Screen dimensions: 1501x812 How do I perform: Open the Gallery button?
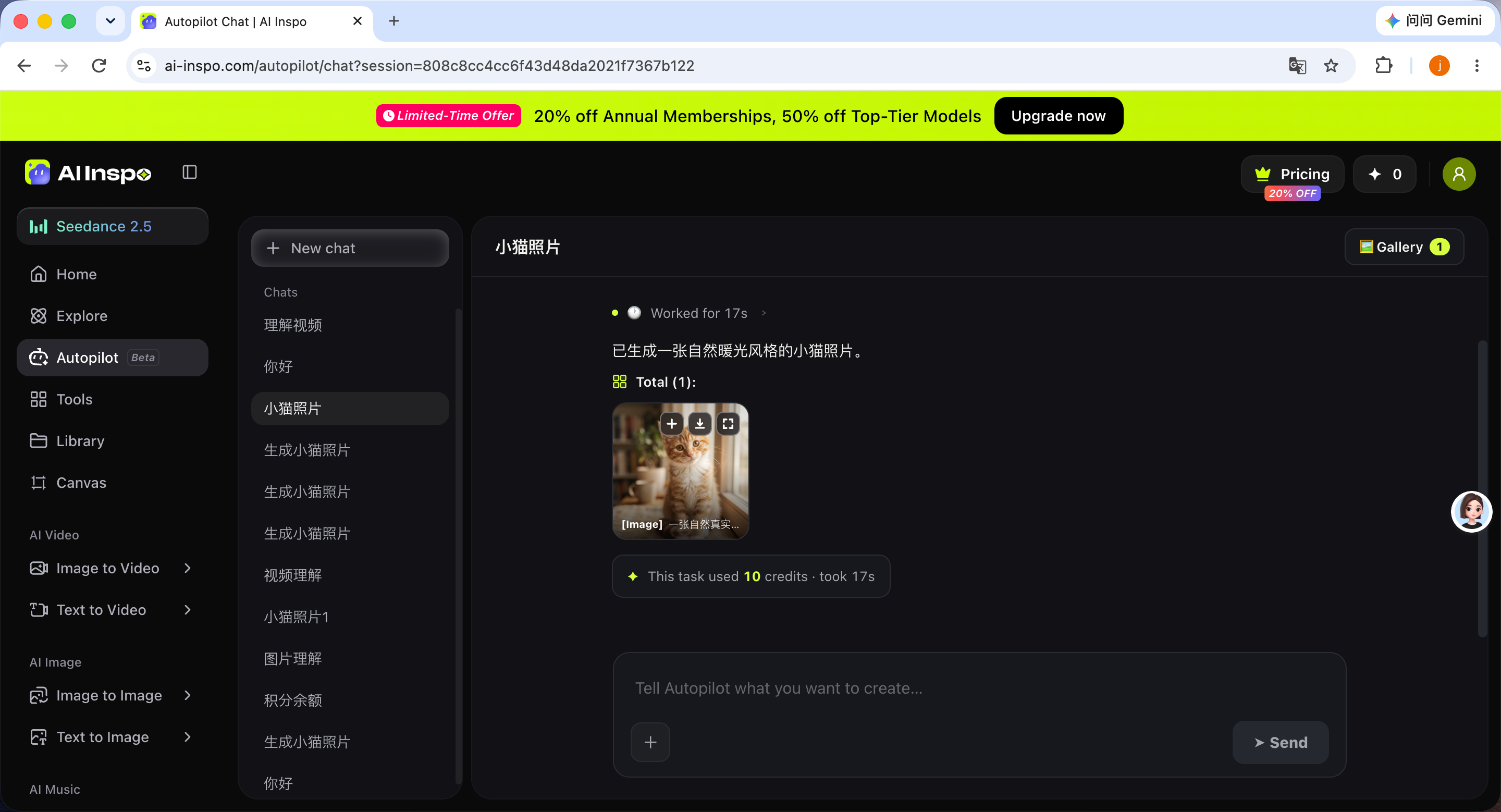[1404, 247]
